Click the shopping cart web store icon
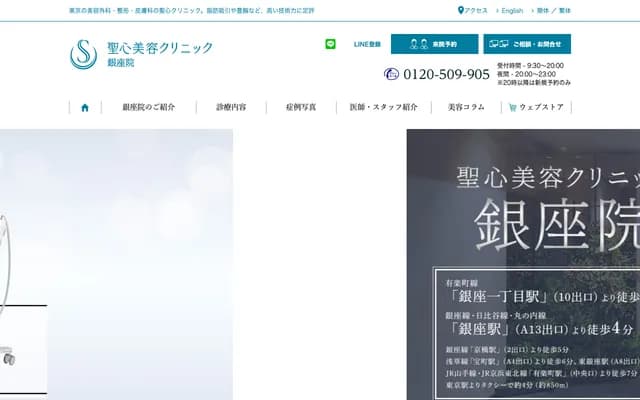The height and width of the screenshot is (400, 640). point(513,107)
